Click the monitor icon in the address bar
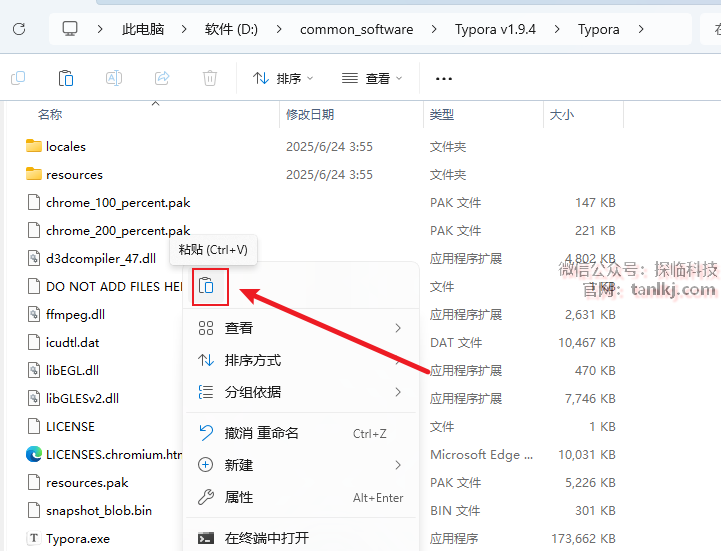721x551 pixels. 71,29
